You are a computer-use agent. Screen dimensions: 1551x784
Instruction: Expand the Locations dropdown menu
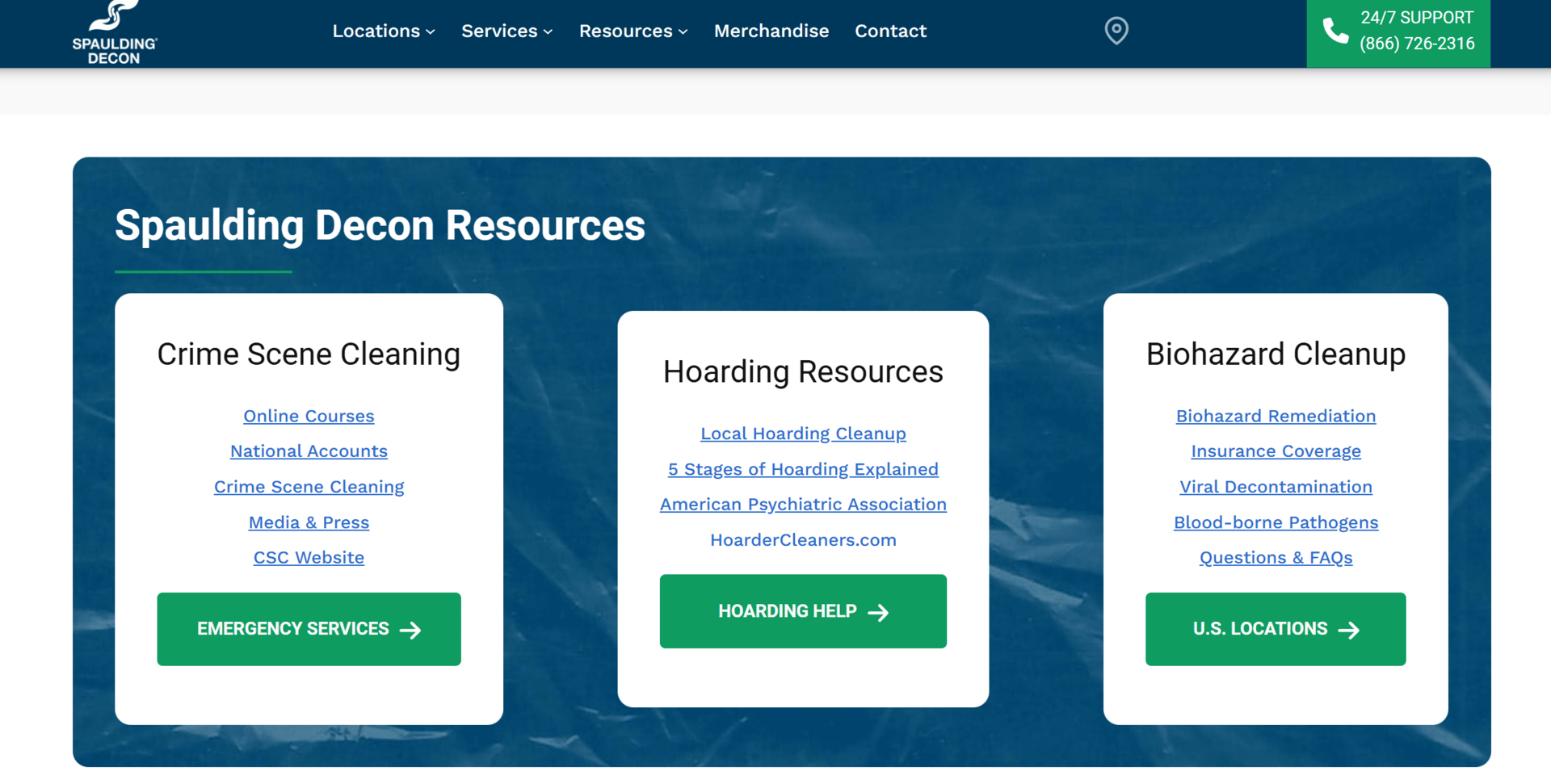pos(384,31)
